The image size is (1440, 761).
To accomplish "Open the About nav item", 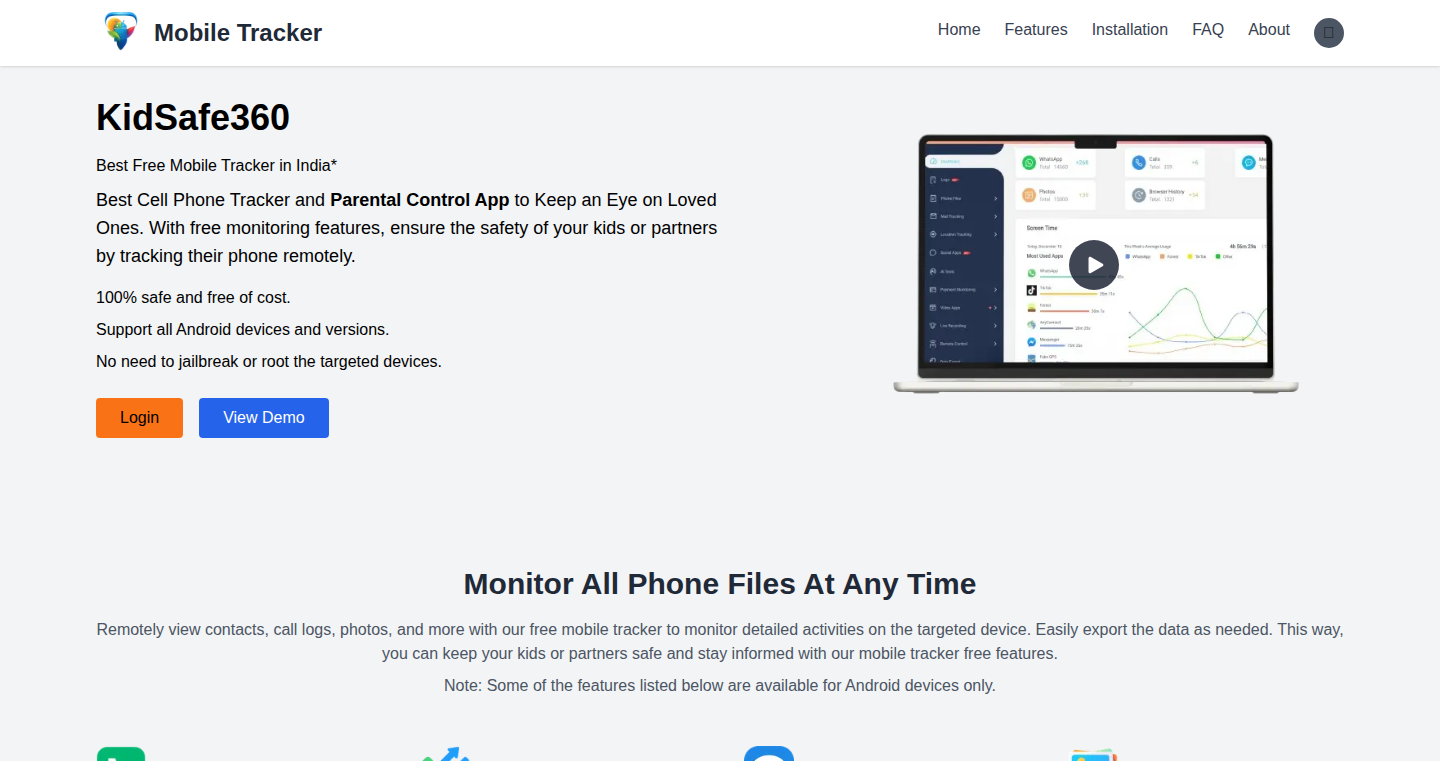I will [1269, 30].
